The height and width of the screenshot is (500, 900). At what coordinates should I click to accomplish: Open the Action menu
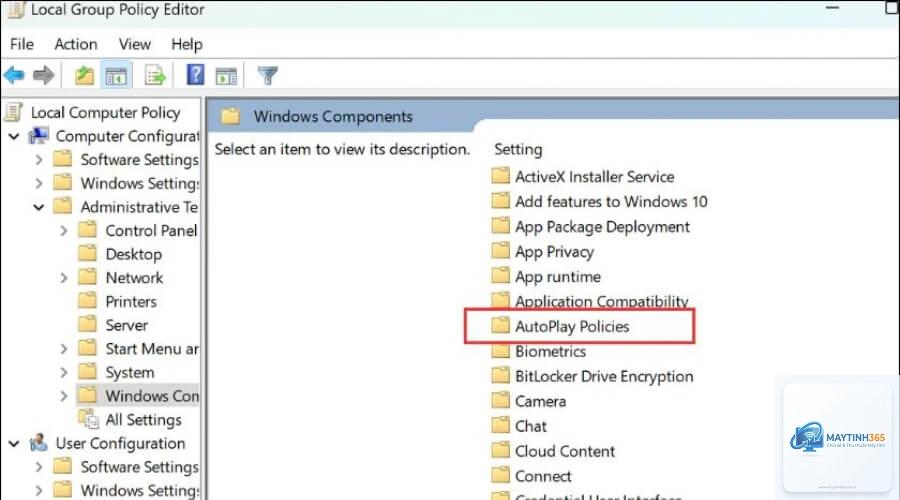coord(76,44)
